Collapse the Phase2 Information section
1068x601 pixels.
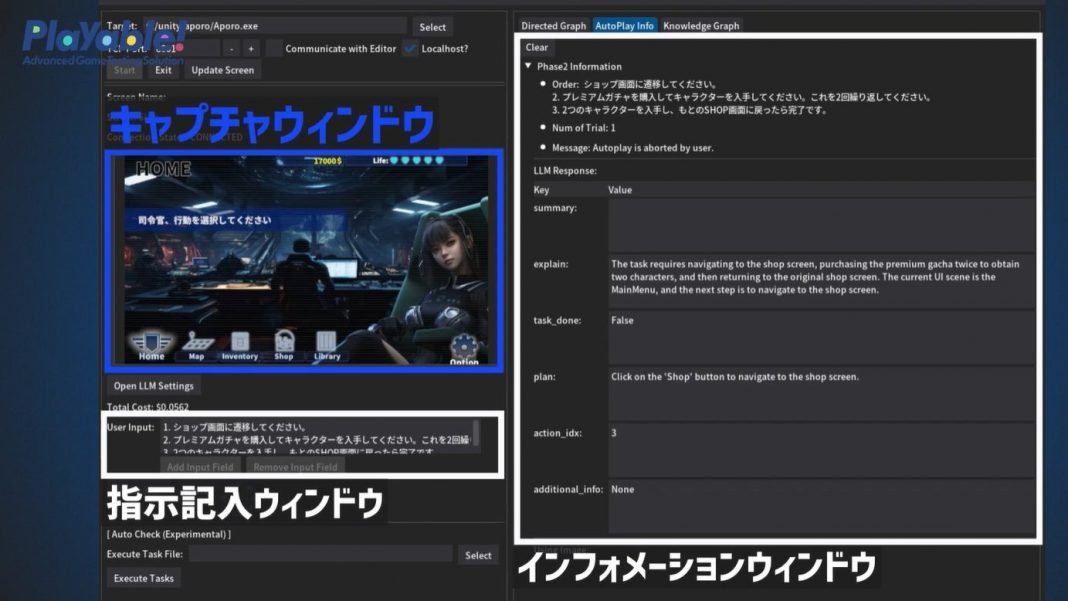(526, 66)
